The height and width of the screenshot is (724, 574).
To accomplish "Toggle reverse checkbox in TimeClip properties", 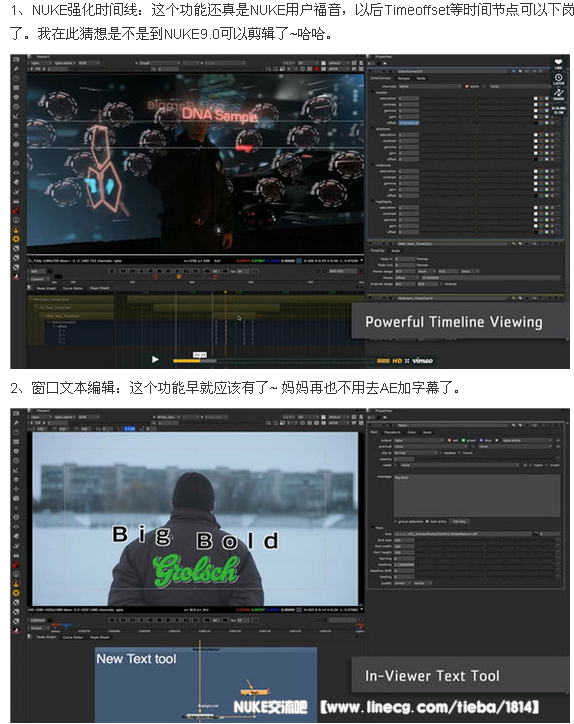I will [441, 284].
